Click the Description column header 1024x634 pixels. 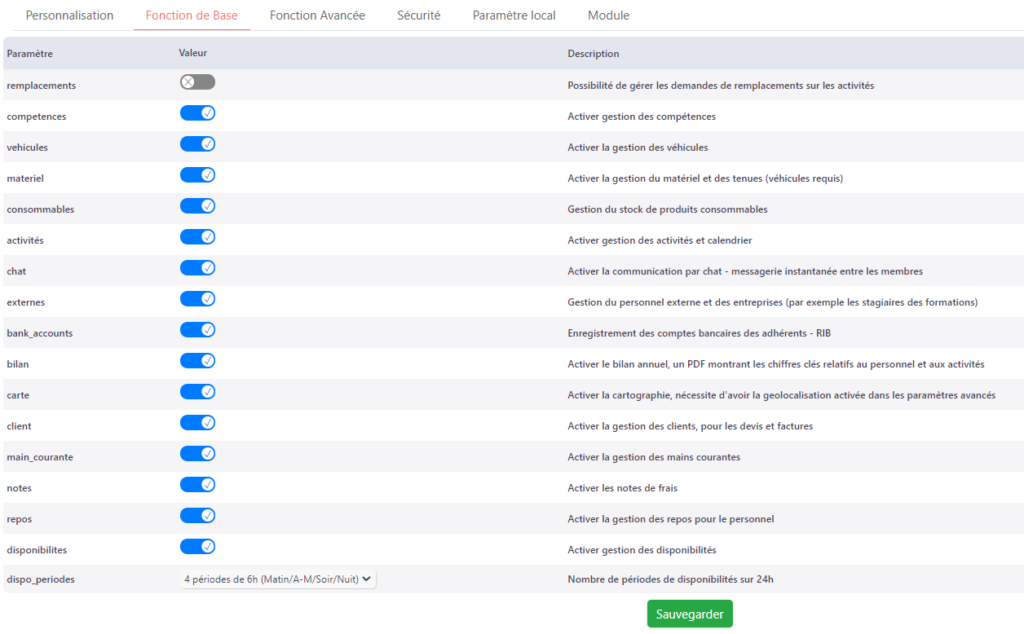(x=593, y=54)
